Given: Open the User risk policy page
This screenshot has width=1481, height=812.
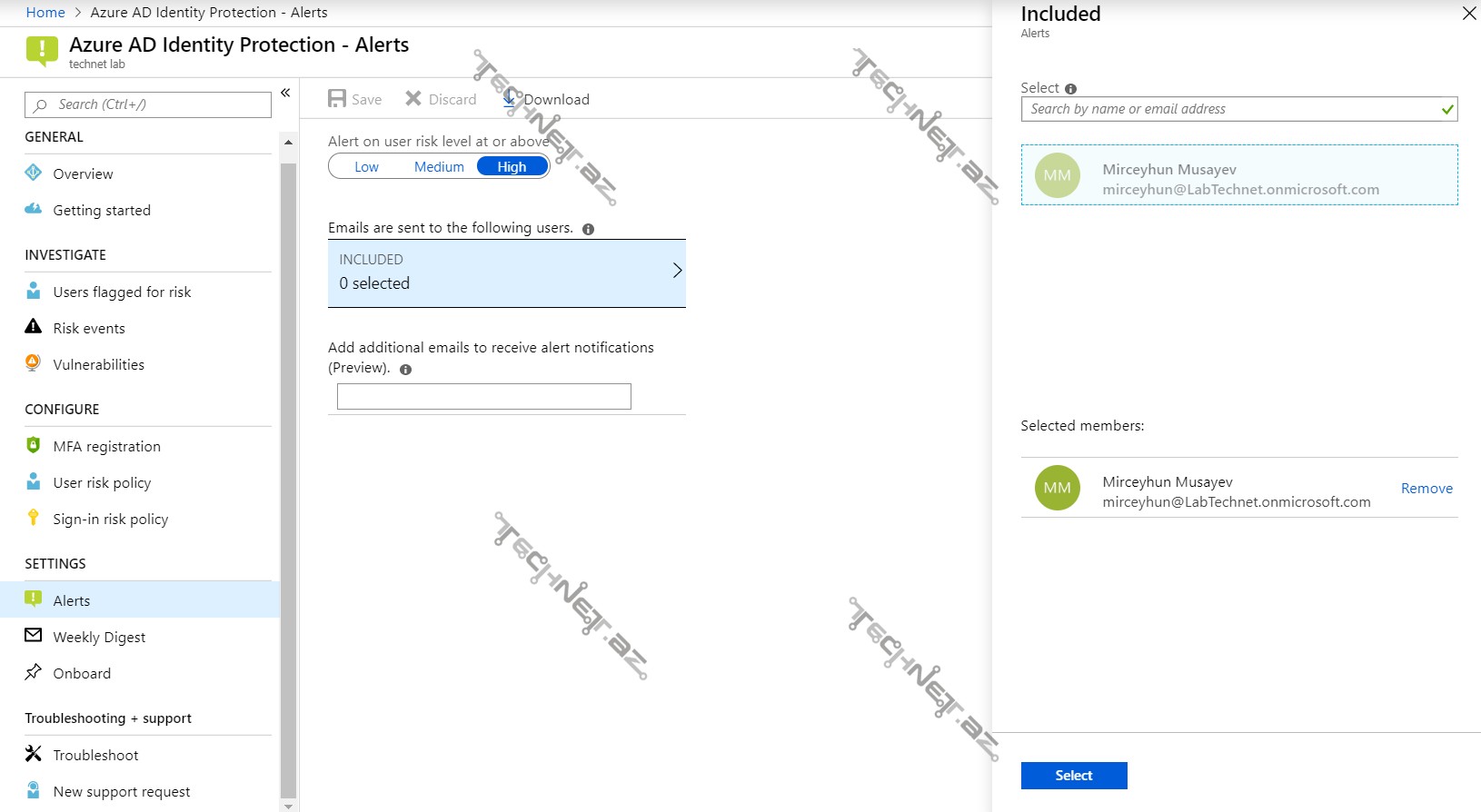Looking at the screenshot, I should [102, 482].
